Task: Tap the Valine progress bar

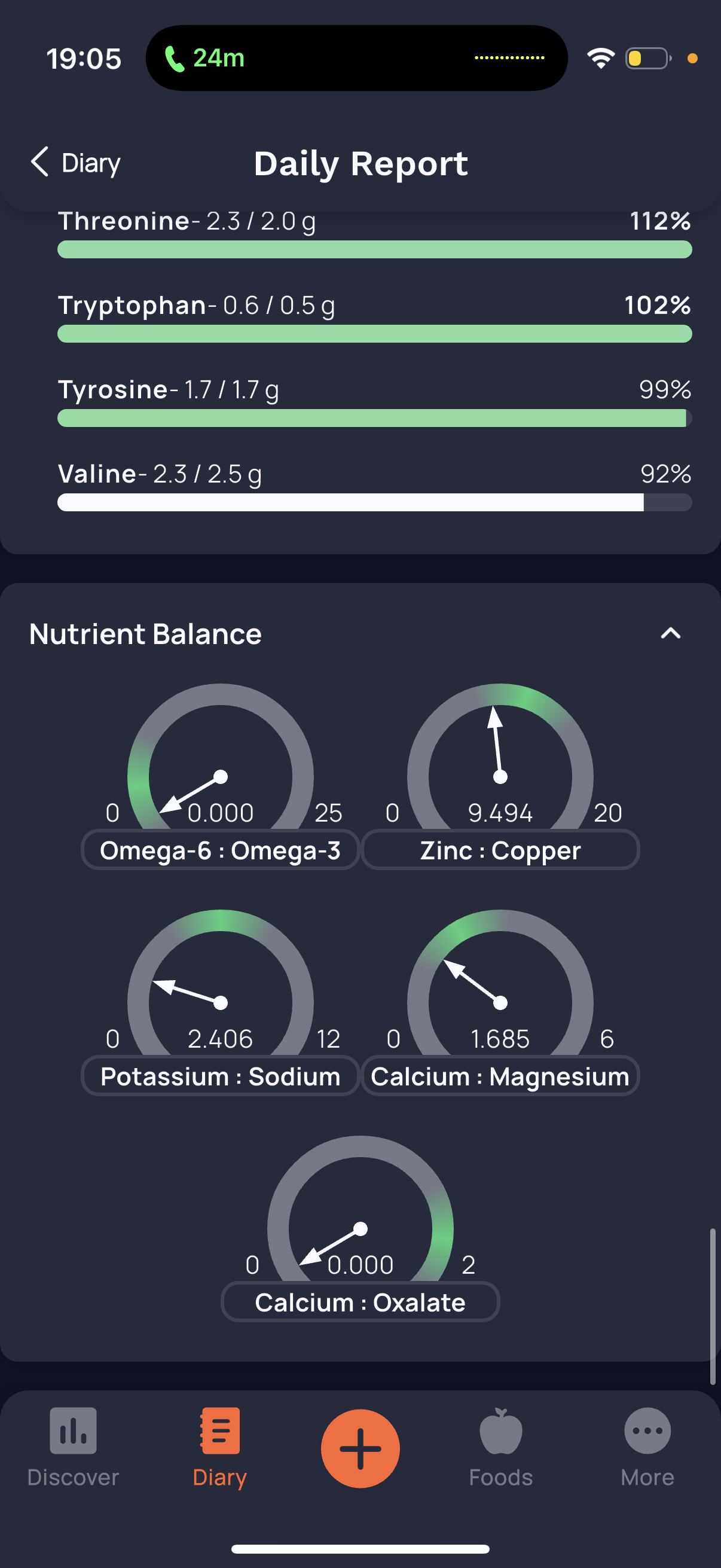Action: tap(375, 502)
